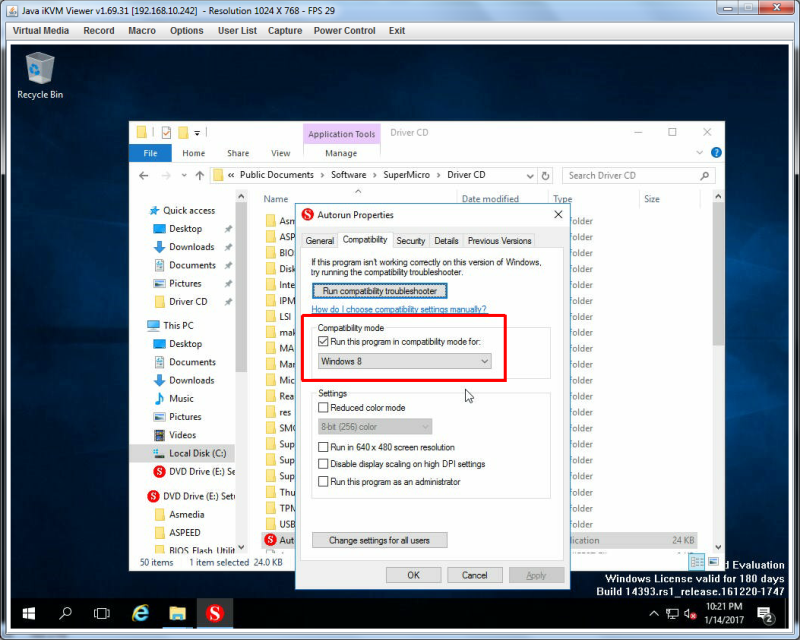This screenshot has width=800, height=640.
Task: Open the 8-bit (256) color dropdown
Action: pos(375,426)
